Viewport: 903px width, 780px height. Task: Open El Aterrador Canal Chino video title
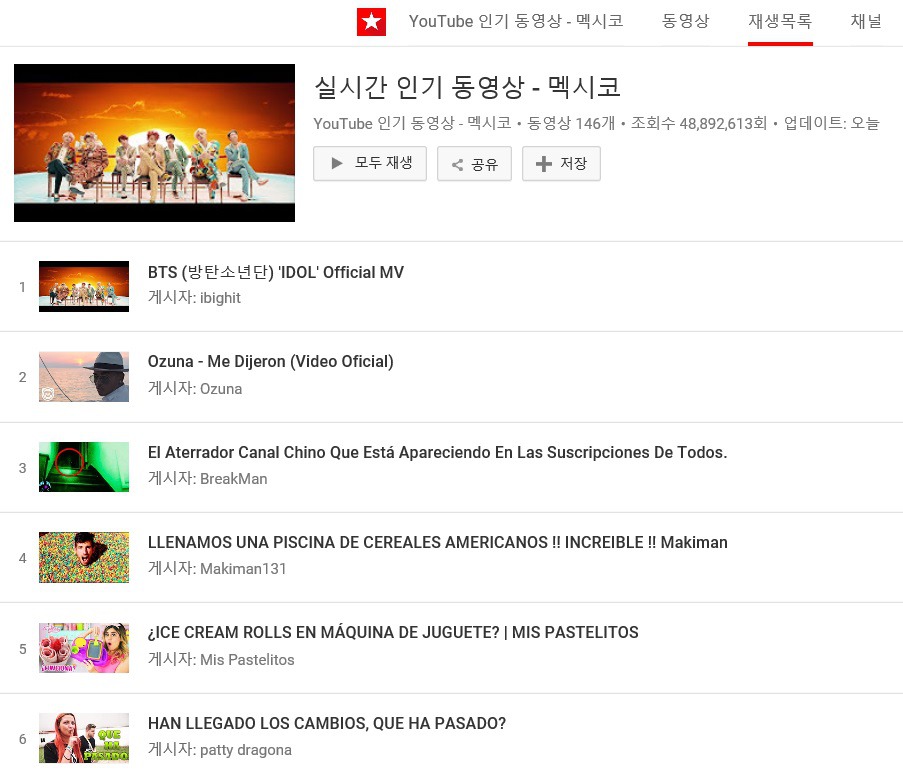coord(437,452)
